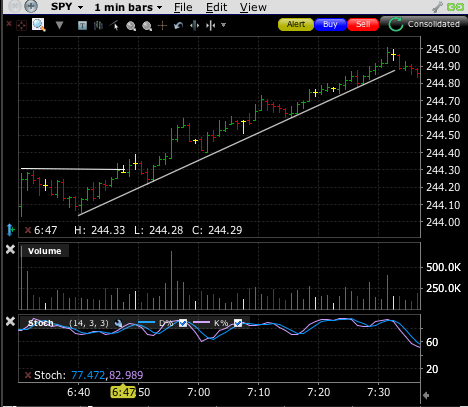
Task: Click the 7:30 time axis label
Action: click(x=378, y=392)
